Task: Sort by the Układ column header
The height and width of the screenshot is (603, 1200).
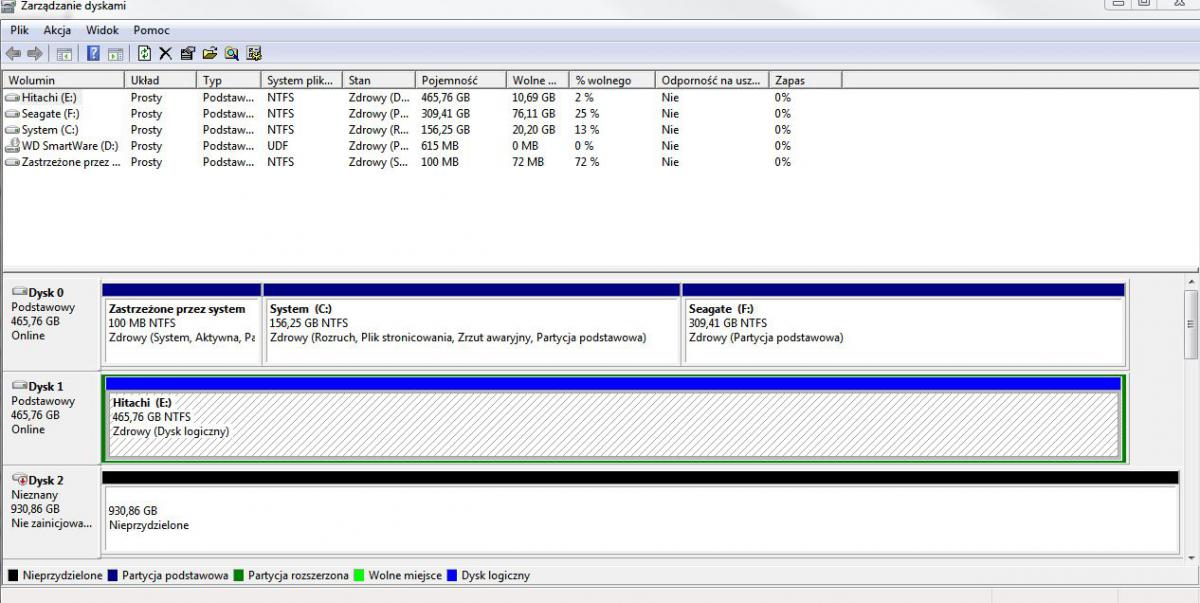Action: pos(161,80)
